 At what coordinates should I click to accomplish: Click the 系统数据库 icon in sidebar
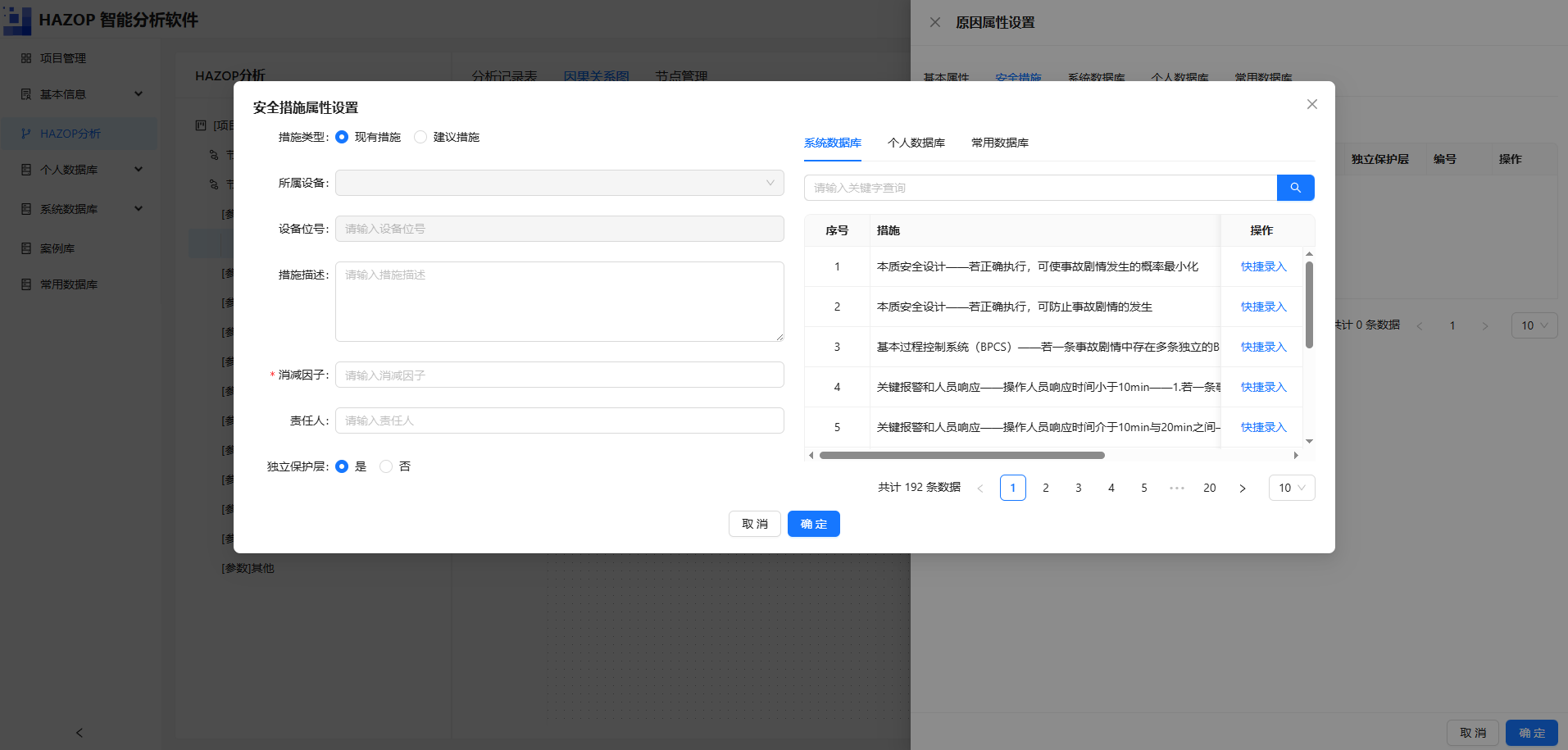(x=26, y=209)
